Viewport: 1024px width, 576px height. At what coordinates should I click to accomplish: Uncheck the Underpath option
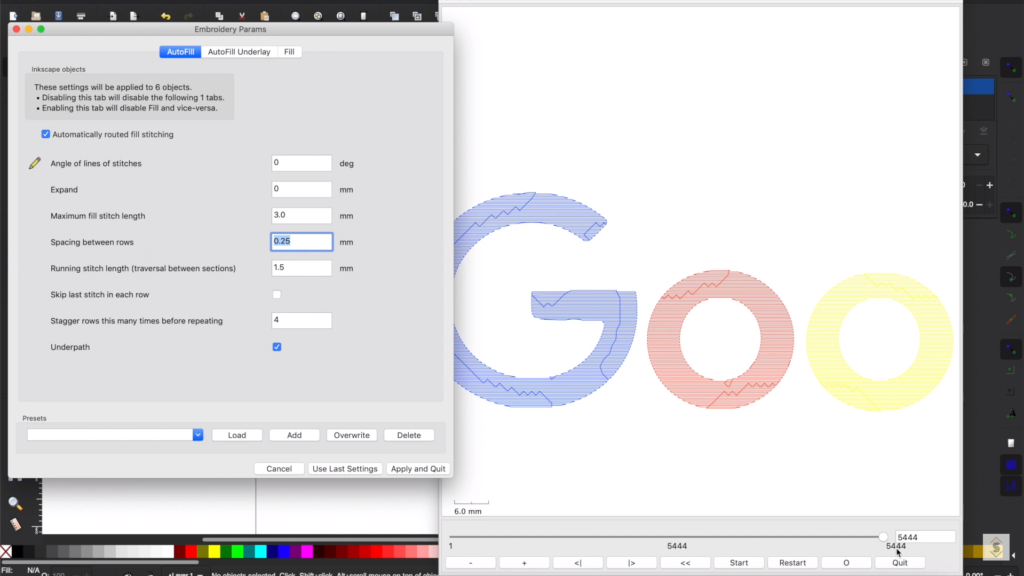click(x=277, y=347)
